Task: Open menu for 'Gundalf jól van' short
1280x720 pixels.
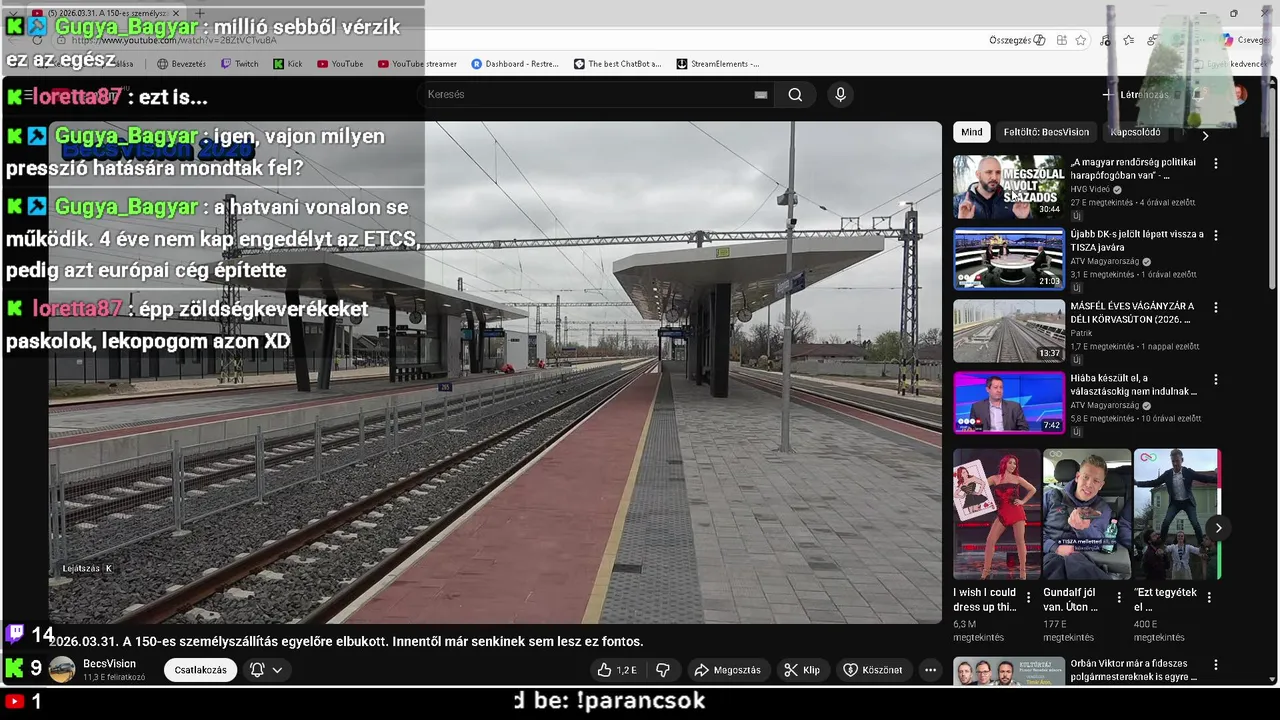Action: coord(1119,598)
